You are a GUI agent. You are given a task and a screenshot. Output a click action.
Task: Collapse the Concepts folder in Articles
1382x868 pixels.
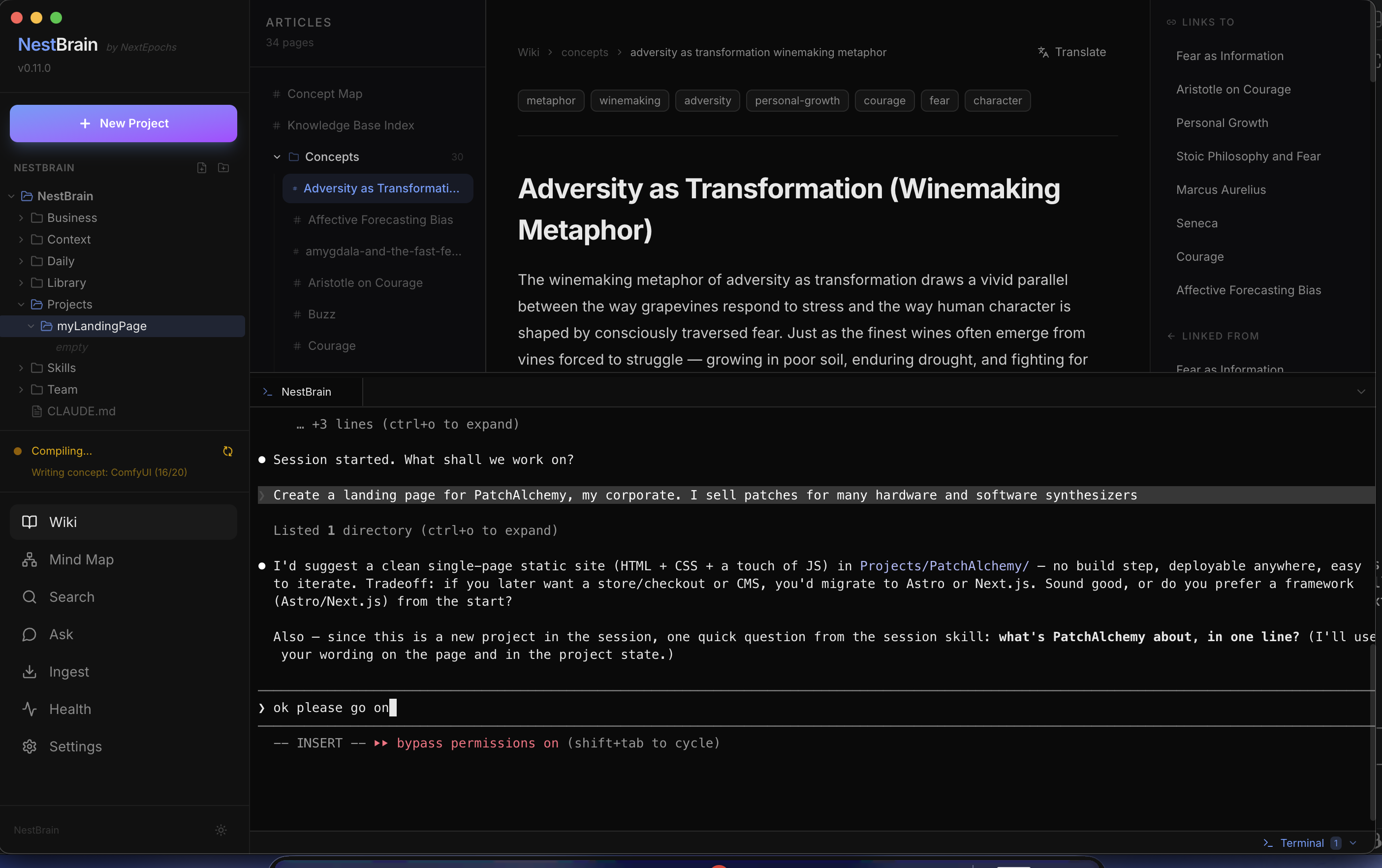(276, 156)
